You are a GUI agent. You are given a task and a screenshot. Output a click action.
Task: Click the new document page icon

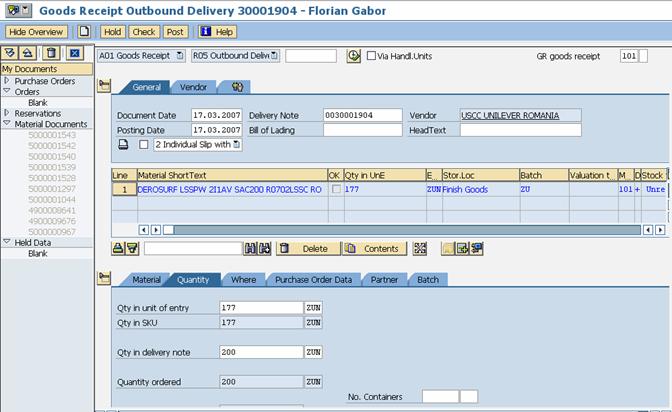point(85,32)
